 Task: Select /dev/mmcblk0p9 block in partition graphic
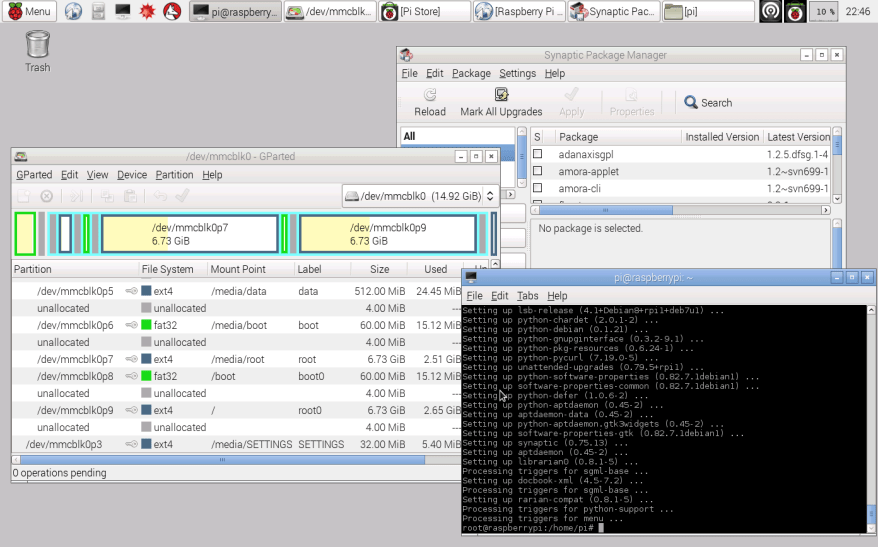click(x=387, y=233)
